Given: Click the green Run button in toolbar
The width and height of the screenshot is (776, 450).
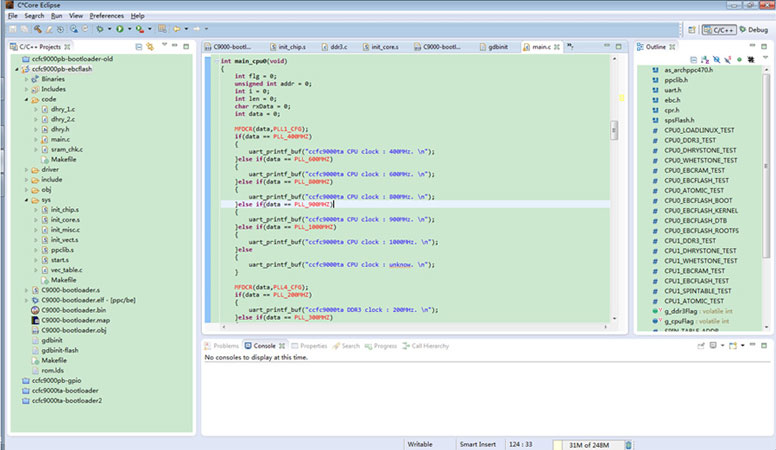Looking at the screenshot, I should (x=119, y=29).
